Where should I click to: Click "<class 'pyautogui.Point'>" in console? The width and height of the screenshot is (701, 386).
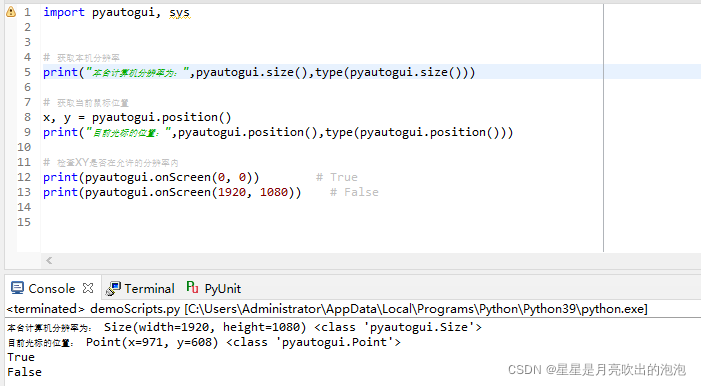[313, 343]
